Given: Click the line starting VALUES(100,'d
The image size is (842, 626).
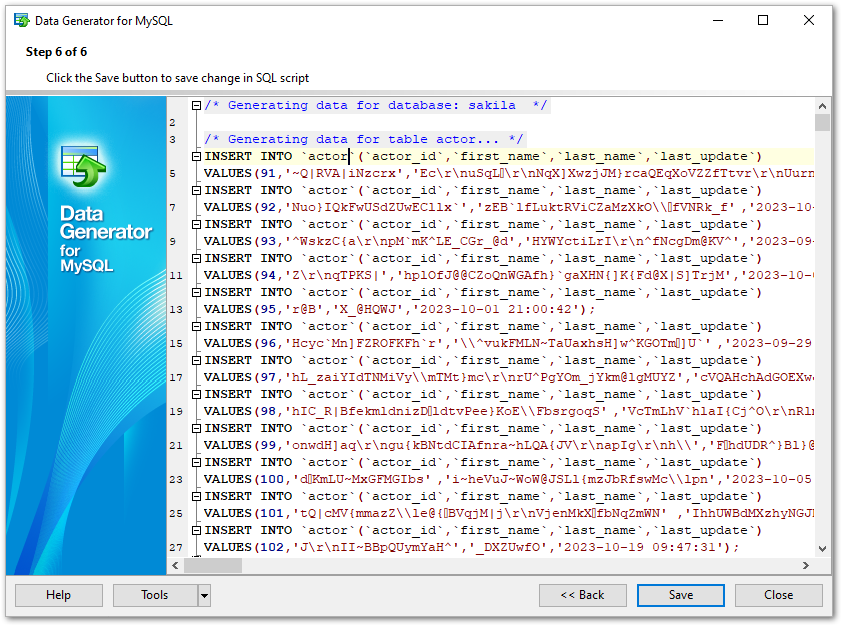Looking at the screenshot, I should tap(509, 479).
